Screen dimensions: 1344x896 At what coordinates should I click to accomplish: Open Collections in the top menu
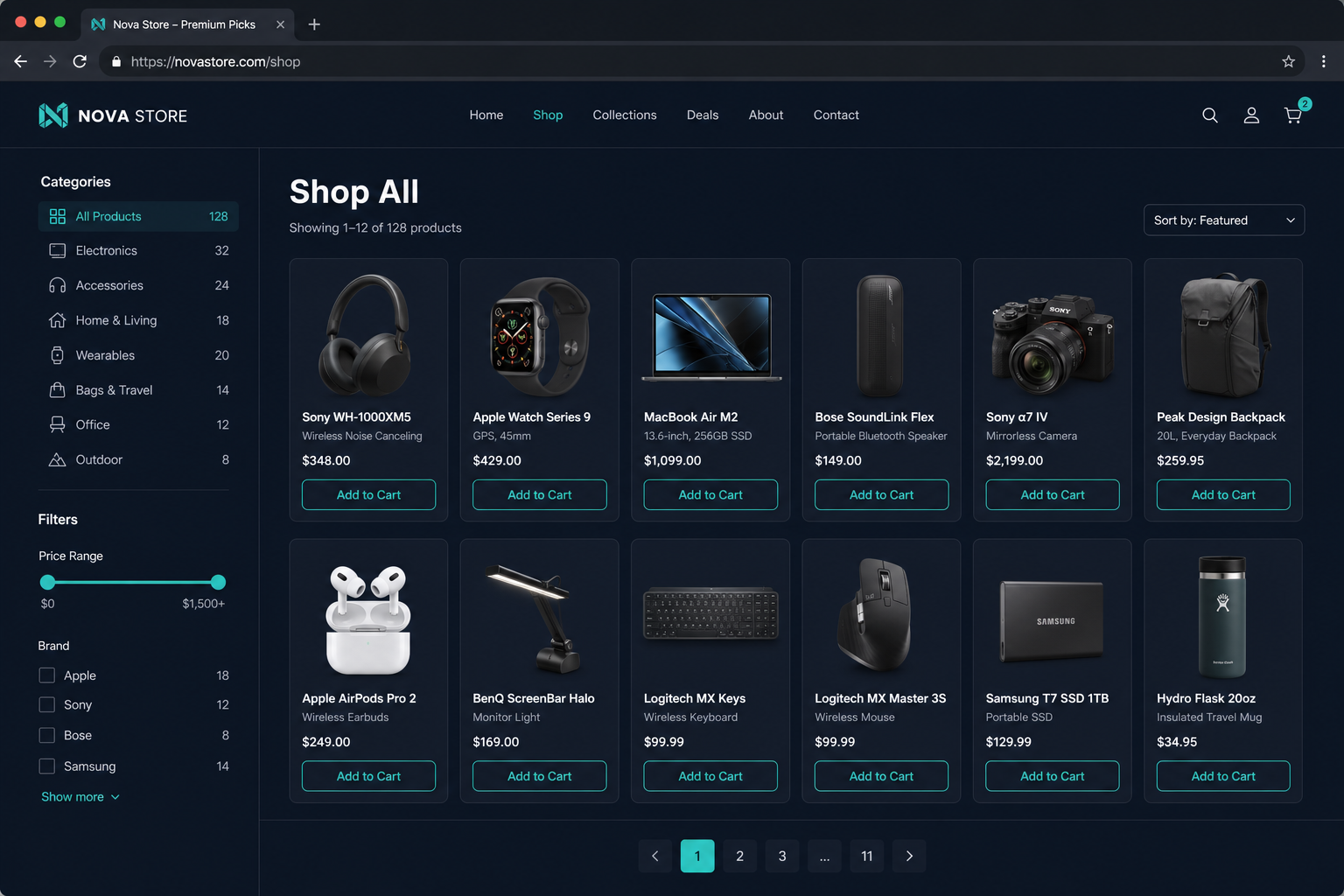(x=625, y=115)
